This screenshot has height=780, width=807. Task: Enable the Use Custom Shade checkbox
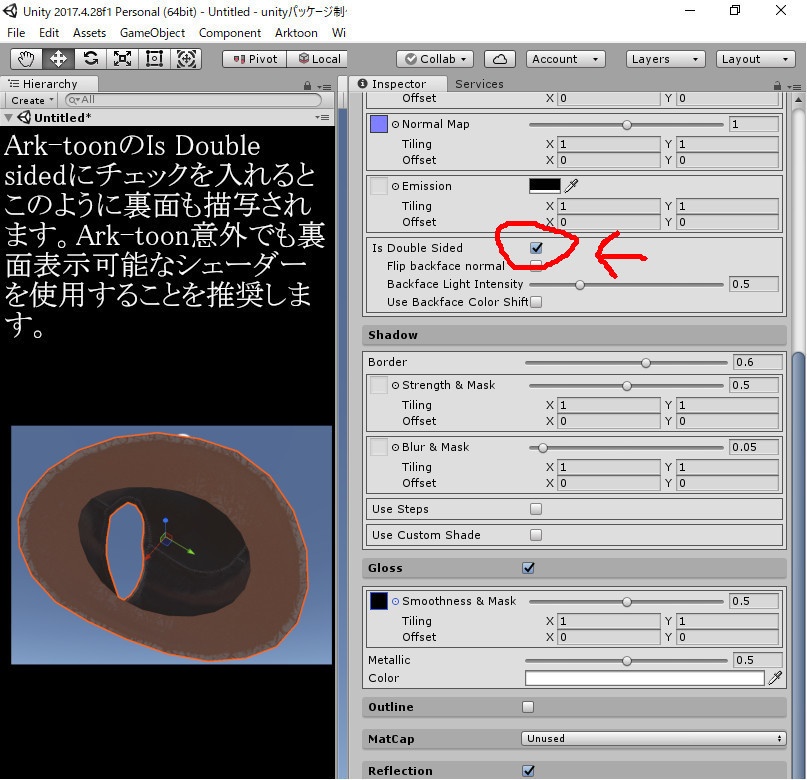(536, 535)
